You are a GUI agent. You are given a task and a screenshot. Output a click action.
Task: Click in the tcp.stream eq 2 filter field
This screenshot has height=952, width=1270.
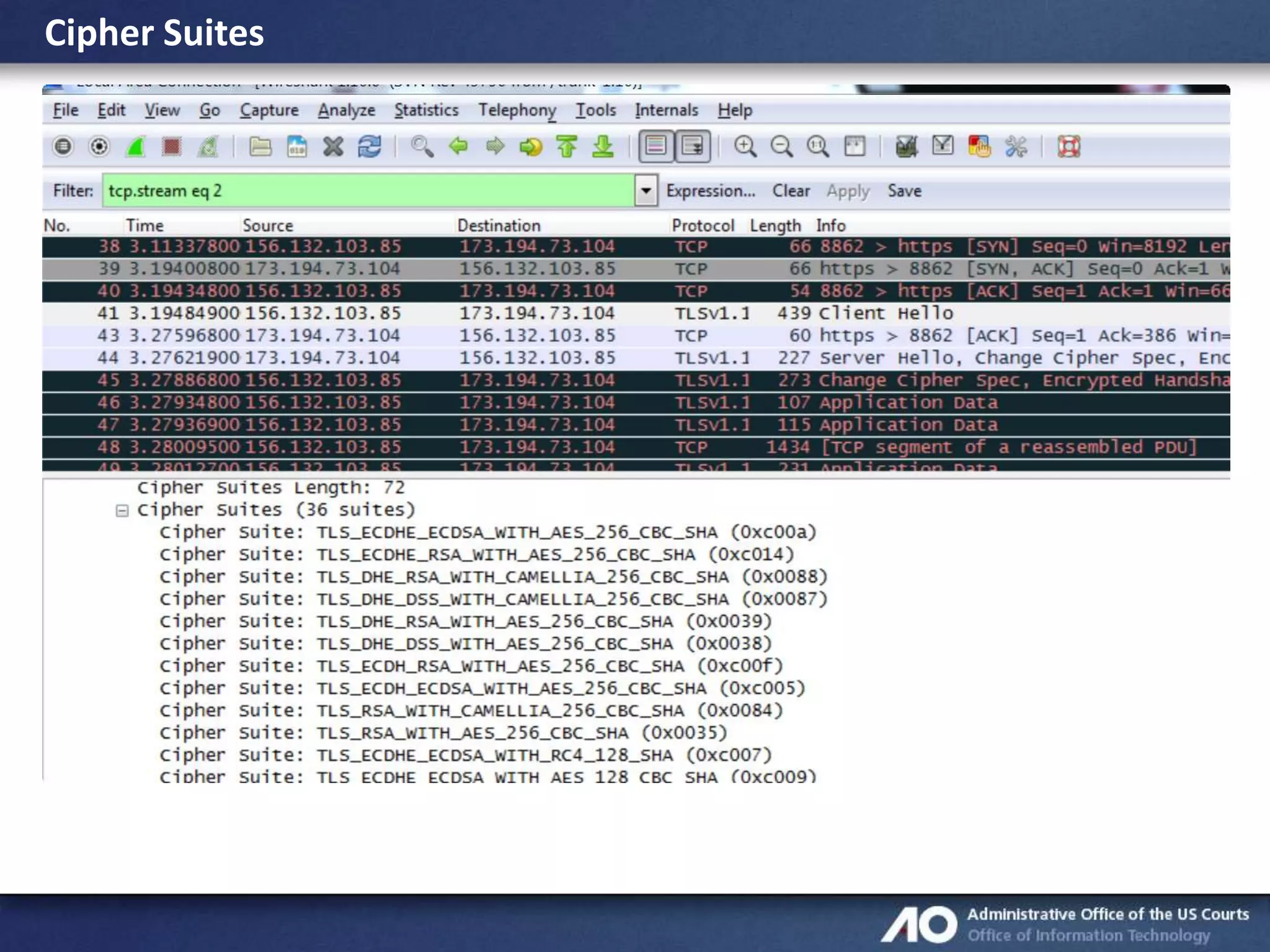pos(366,190)
